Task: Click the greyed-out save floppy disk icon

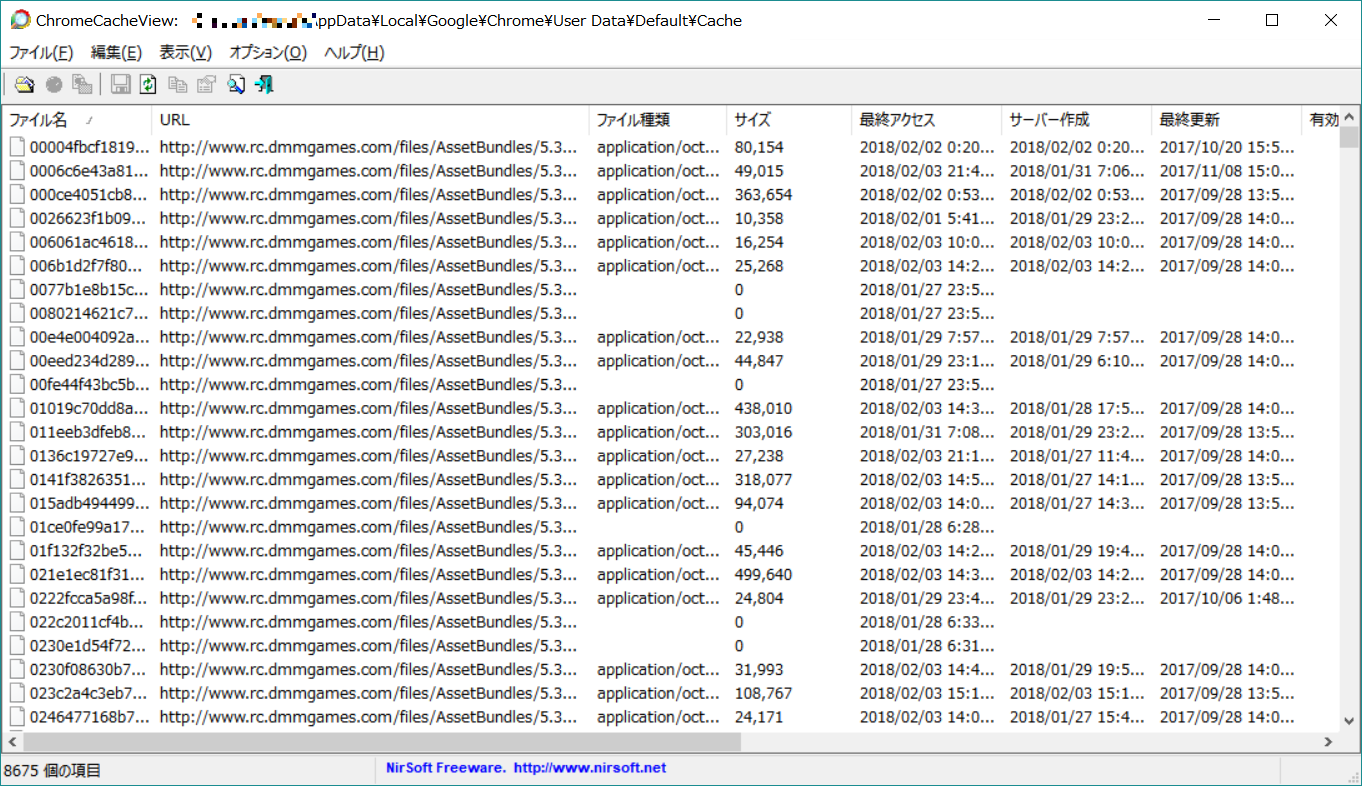Action: click(121, 85)
